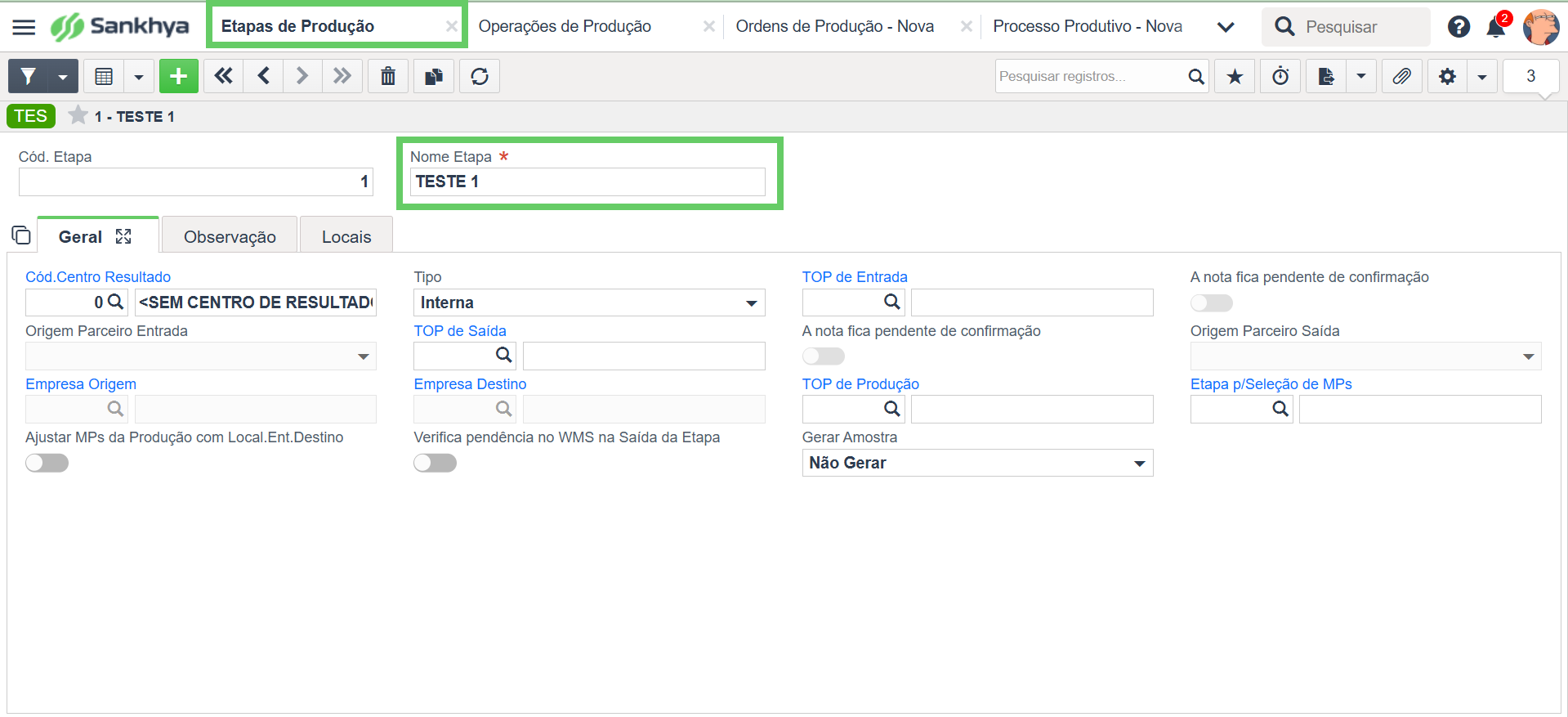Refresh the record
Viewport: 1568px width, 717px height.
coord(480,76)
